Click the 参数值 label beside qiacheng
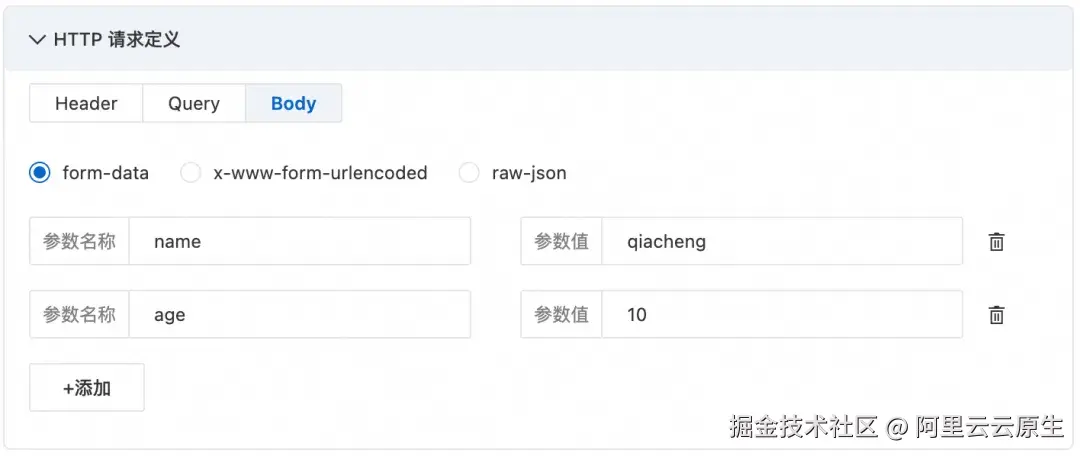The image size is (1080, 456). click(561, 242)
